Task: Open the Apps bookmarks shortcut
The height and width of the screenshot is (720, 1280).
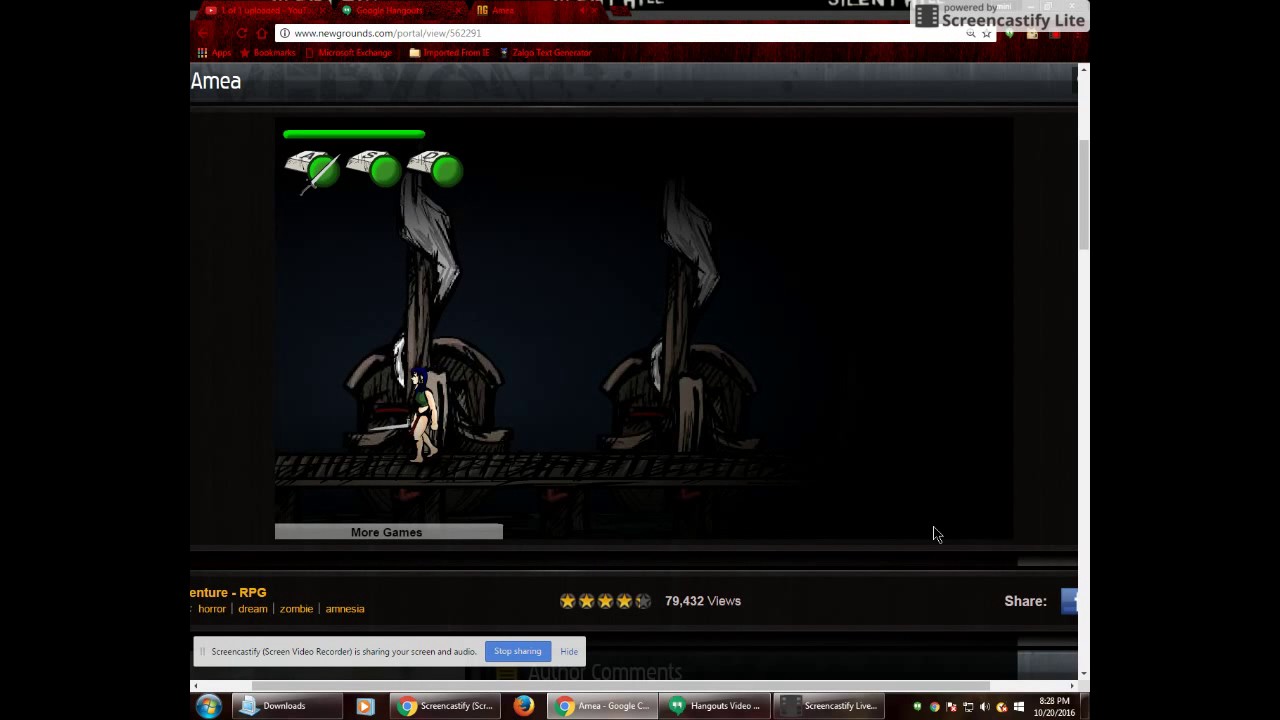Action: (x=214, y=53)
